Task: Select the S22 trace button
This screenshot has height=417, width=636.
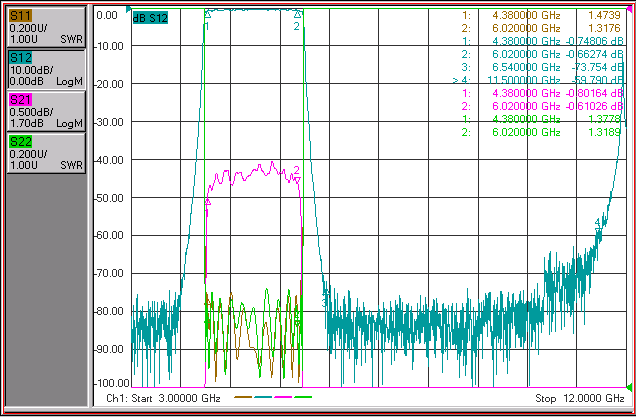Action: click(46, 153)
